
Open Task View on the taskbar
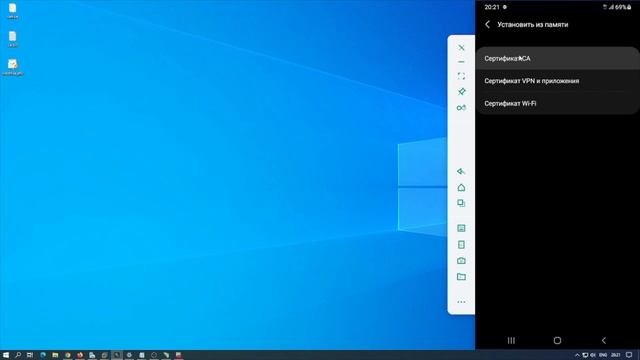pyautogui.click(x=30, y=355)
